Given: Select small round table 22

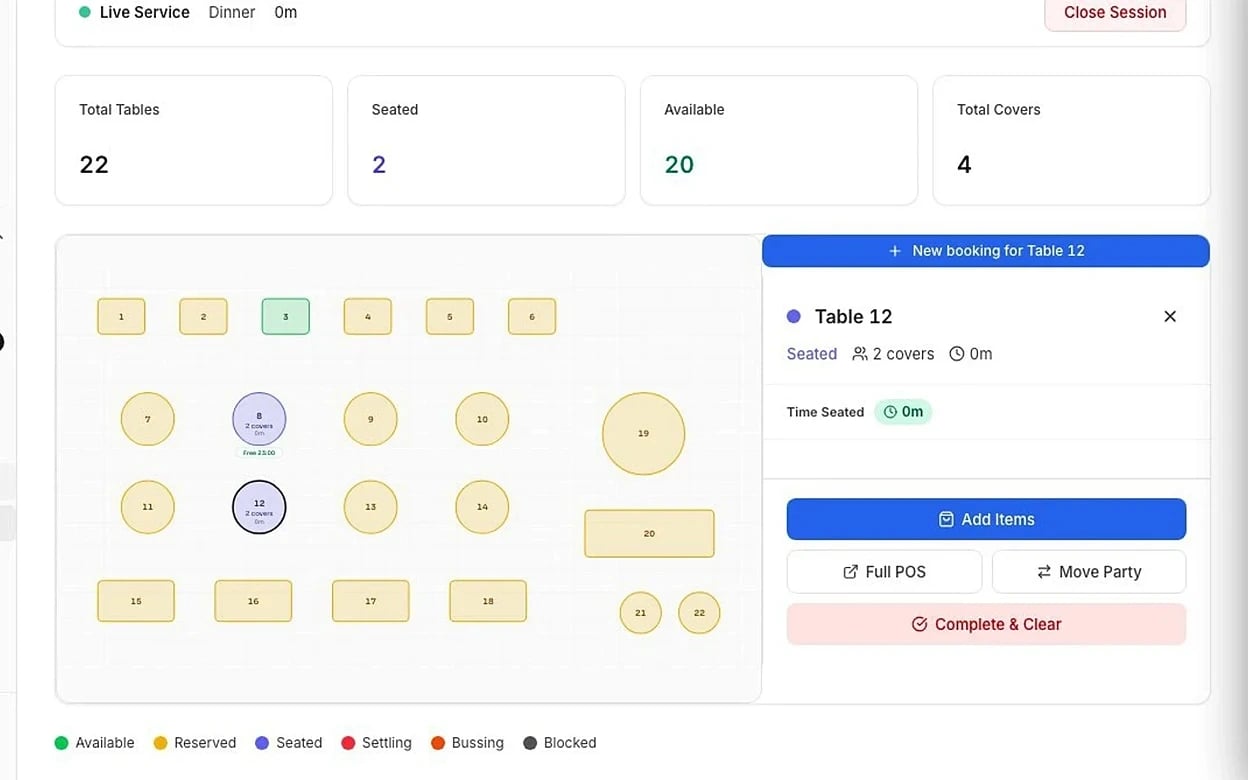Looking at the screenshot, I should (699, 613).
